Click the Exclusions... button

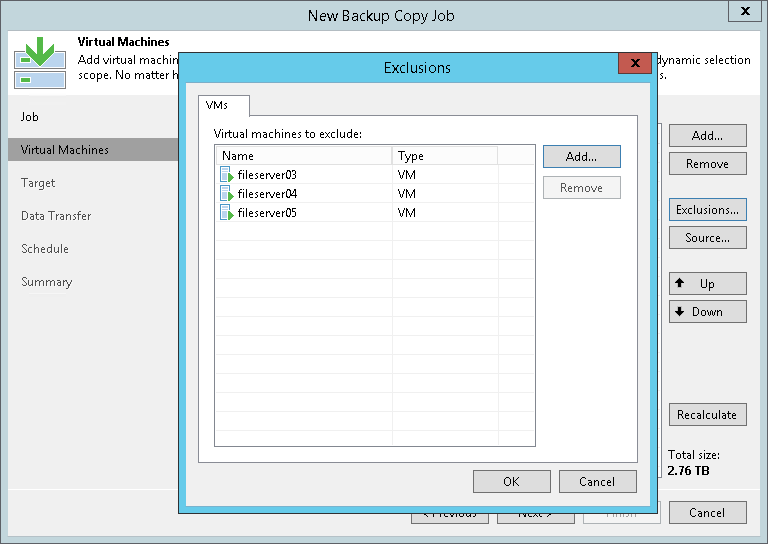[708, 210]
